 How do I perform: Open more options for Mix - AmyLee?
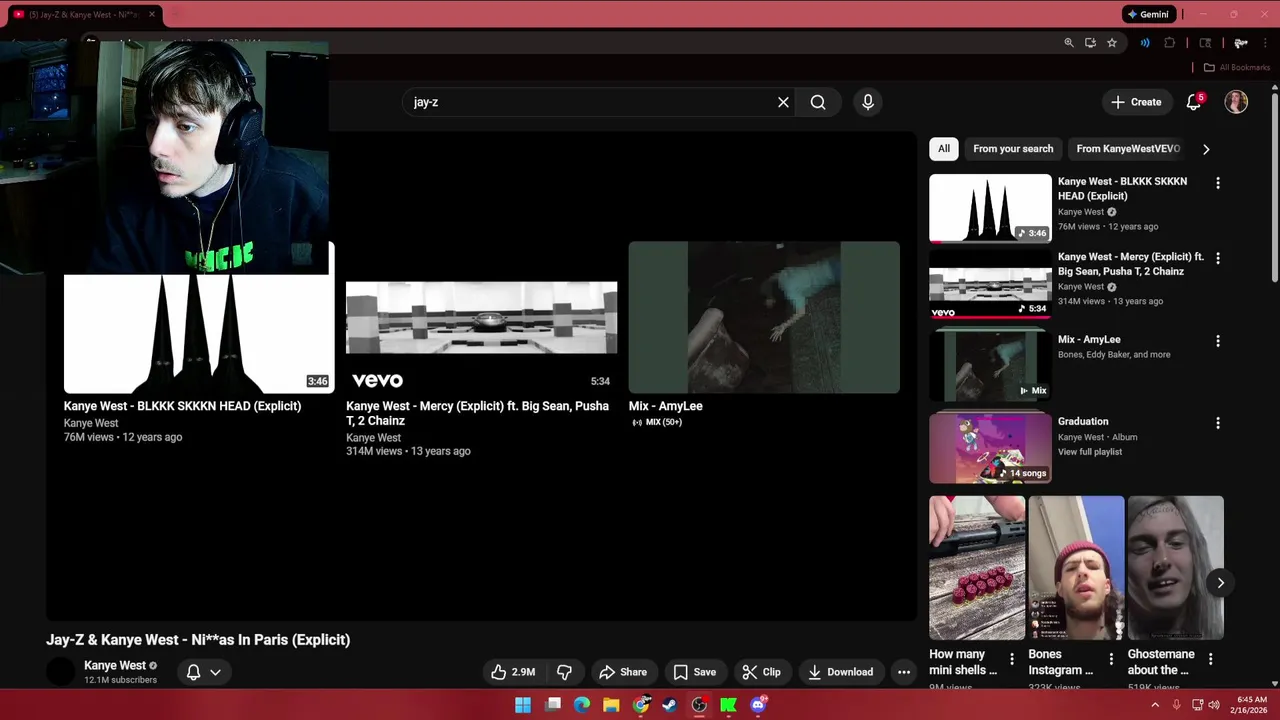(1218, 341)
